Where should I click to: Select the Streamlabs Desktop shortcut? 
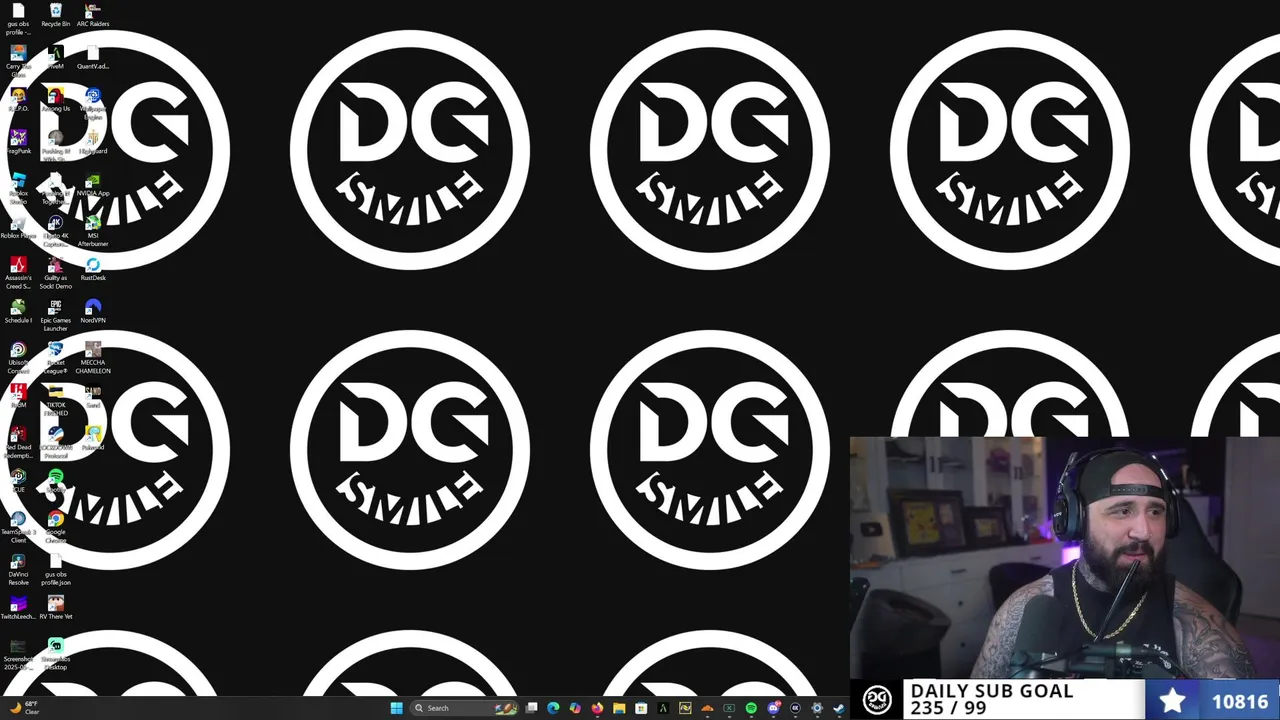[56, 654]
